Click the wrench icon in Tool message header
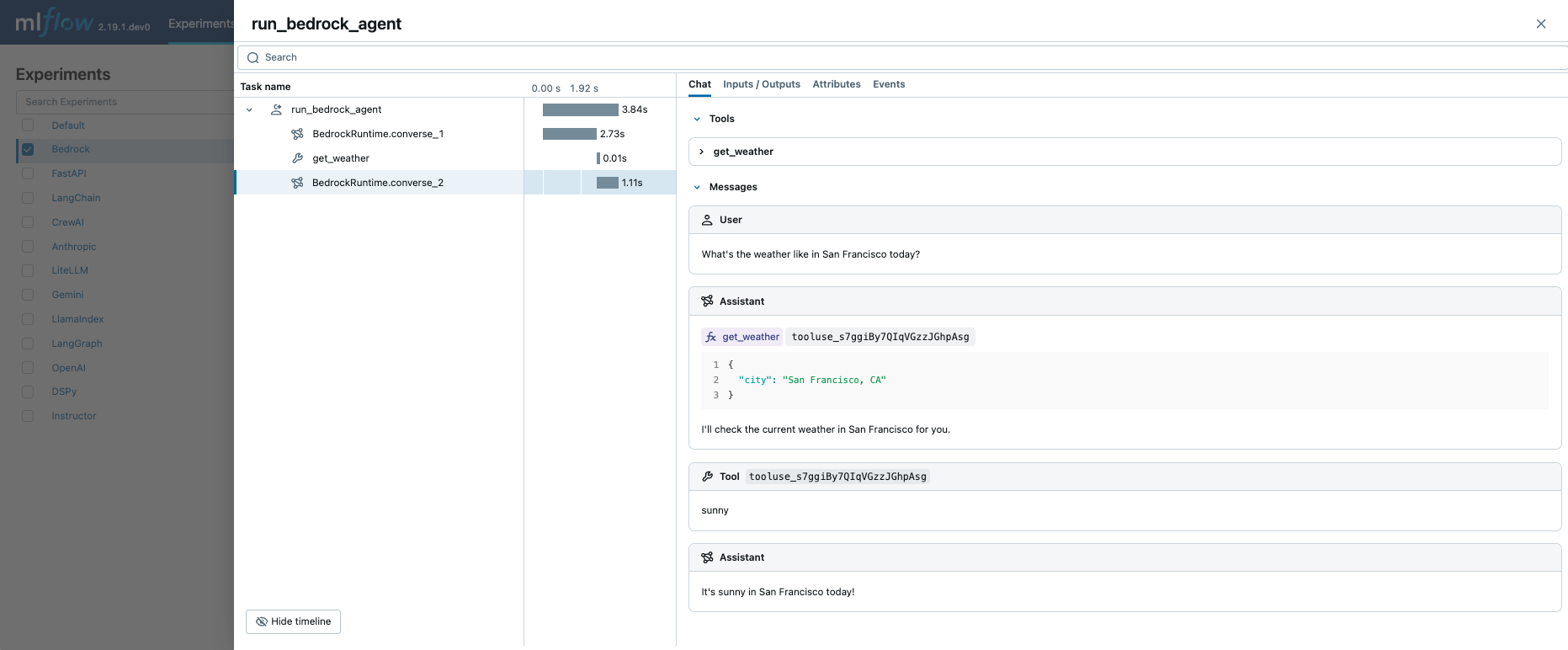 (x=707, y=477)
